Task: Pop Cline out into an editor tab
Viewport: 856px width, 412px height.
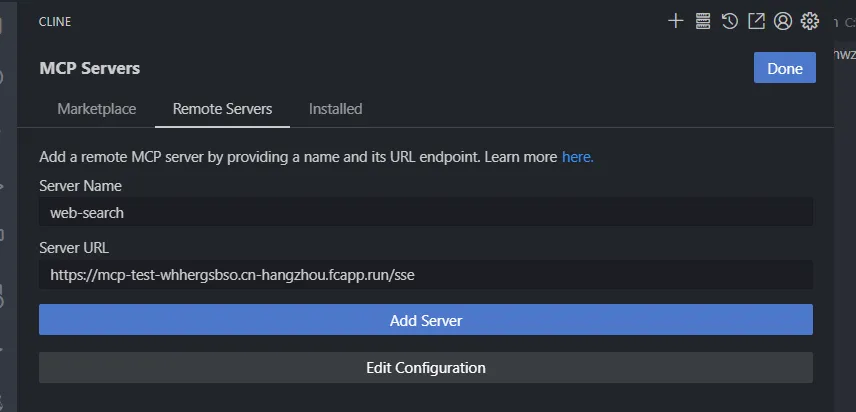Action: tap(756, 21)
